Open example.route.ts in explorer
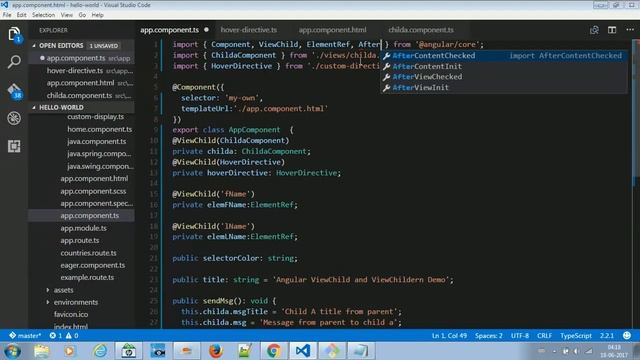This screenshot has width=640, height=360. point(87,278)
